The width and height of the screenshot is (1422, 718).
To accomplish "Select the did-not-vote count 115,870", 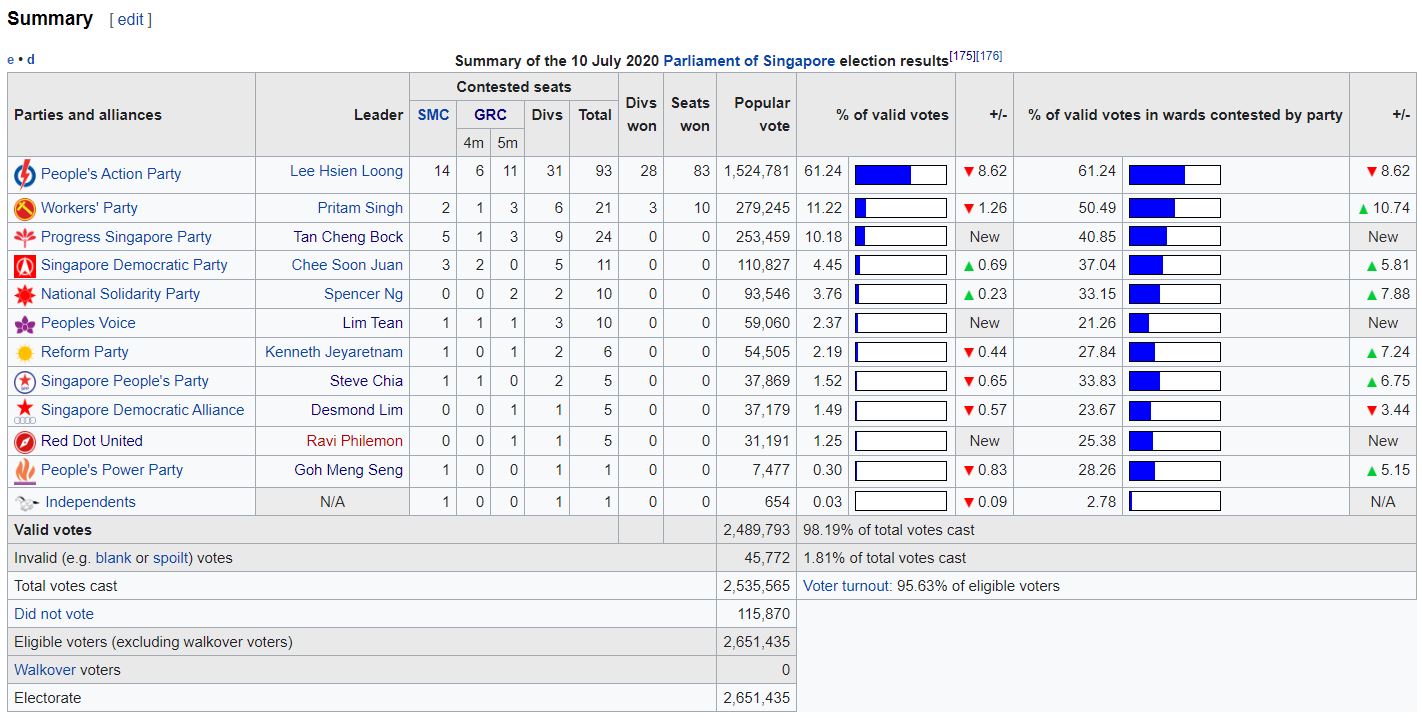I will (762, 615).
